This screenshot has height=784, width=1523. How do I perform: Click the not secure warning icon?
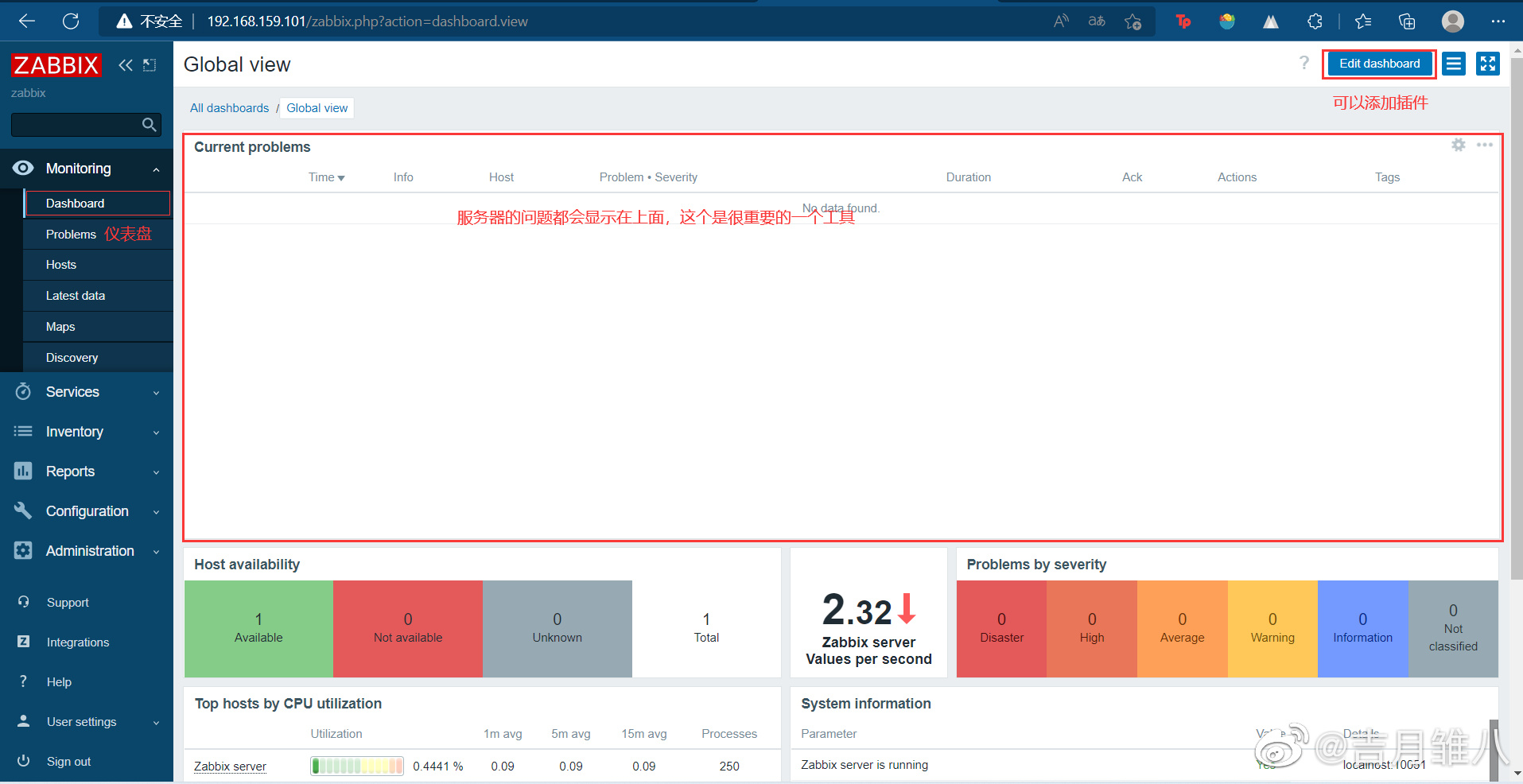pyautogui.click(x=124, y=21)
